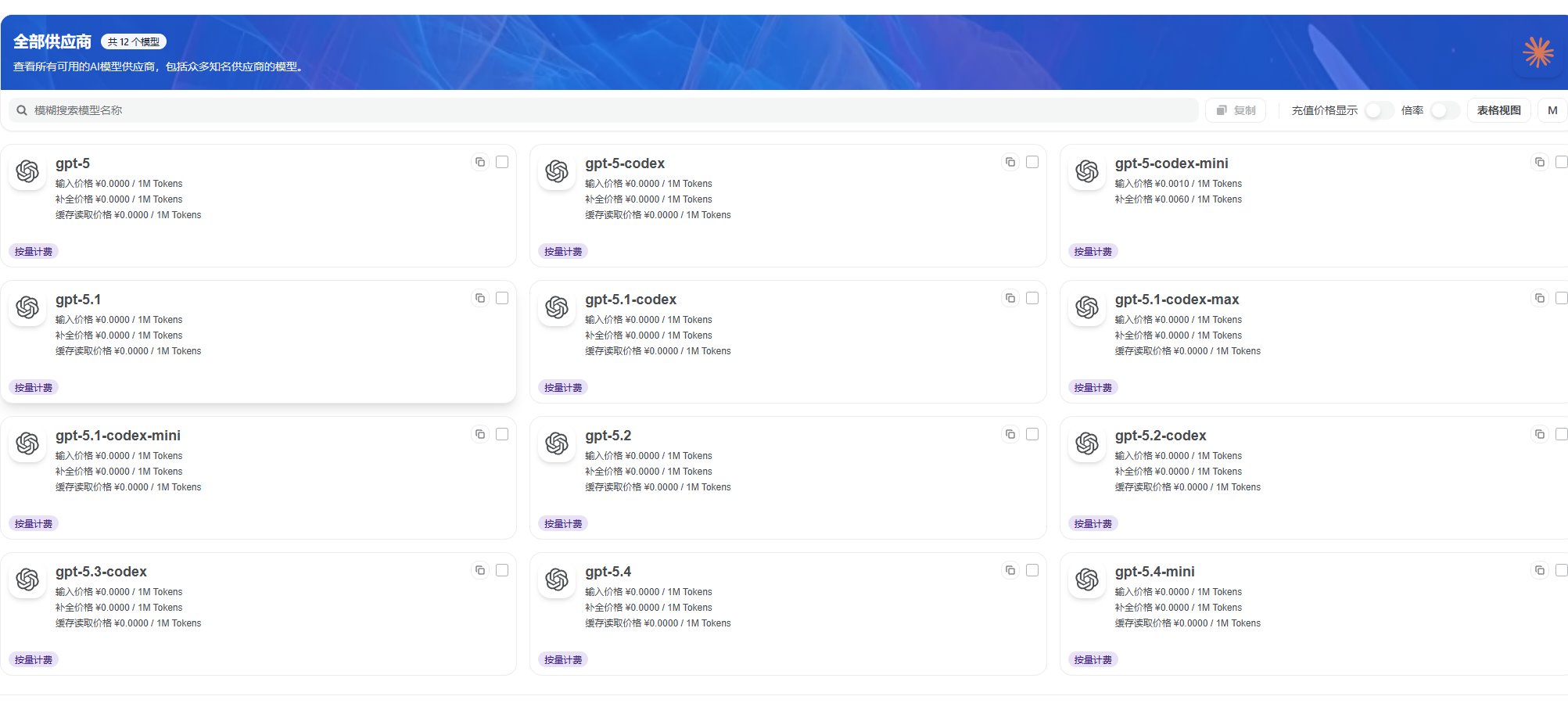This screenshot has width=1568, height=707.
Task: Copy the gpt-5.1 model name icon
Action: pyautogui.click(x=480, y=298)
